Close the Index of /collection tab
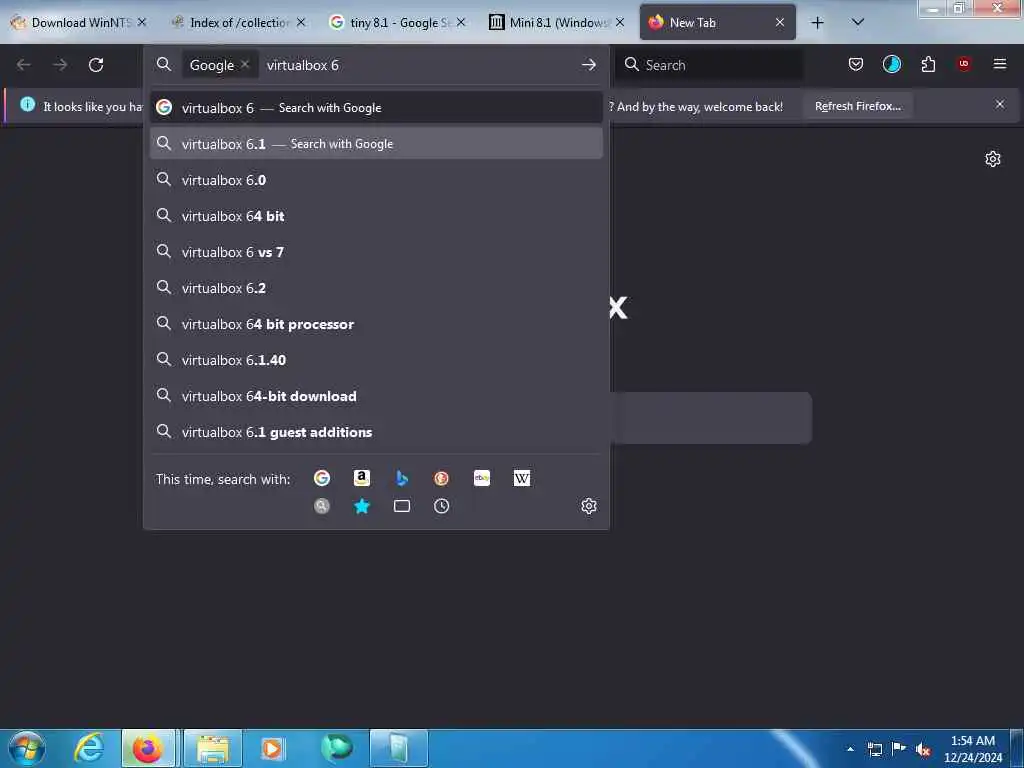 300,22
